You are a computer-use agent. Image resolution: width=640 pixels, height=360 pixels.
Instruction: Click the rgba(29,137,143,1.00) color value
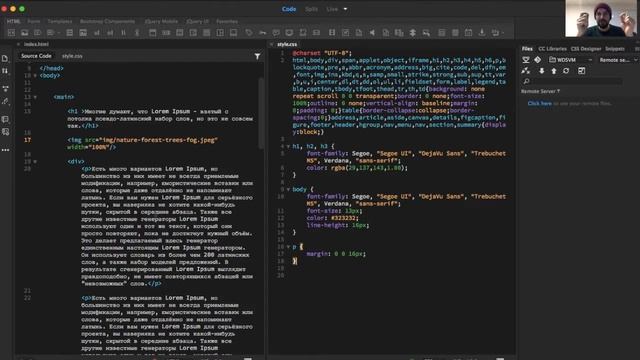pos(369,168)
